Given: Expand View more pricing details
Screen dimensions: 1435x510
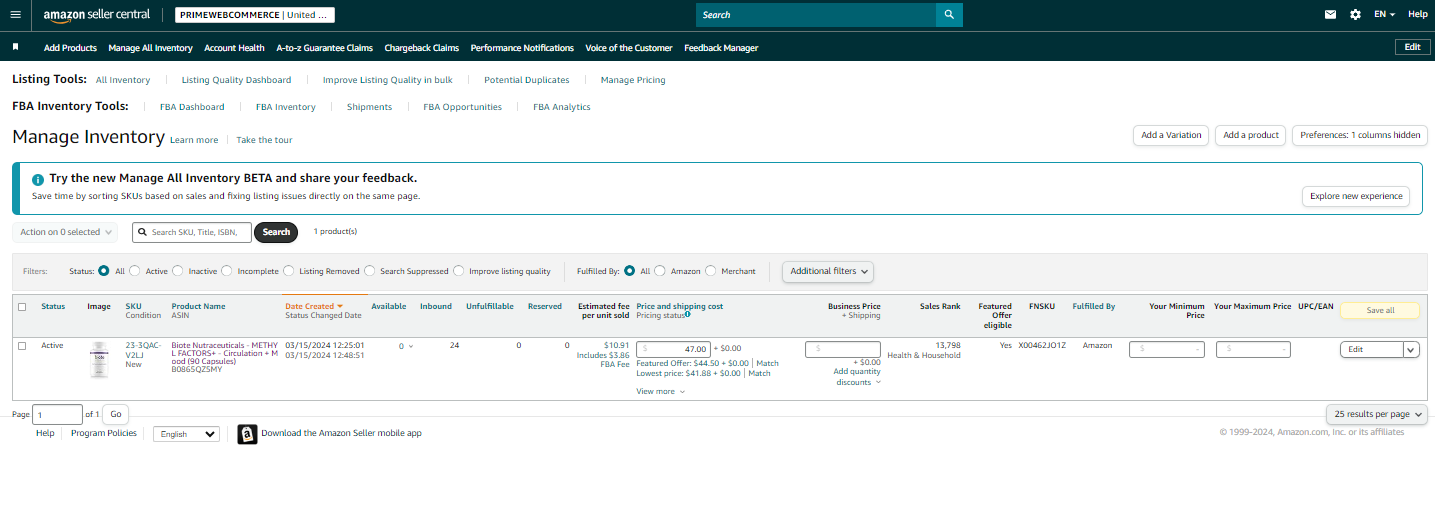Looking at the screenshot, I should 660,392.
